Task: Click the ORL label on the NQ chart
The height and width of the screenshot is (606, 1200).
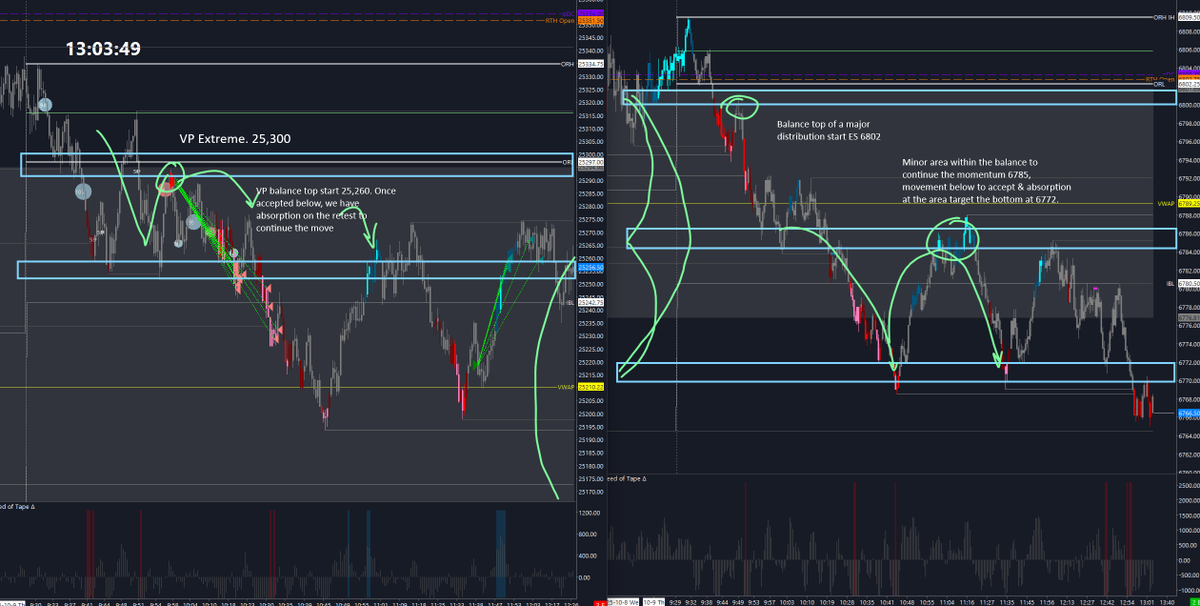Action: click(567, 162)
